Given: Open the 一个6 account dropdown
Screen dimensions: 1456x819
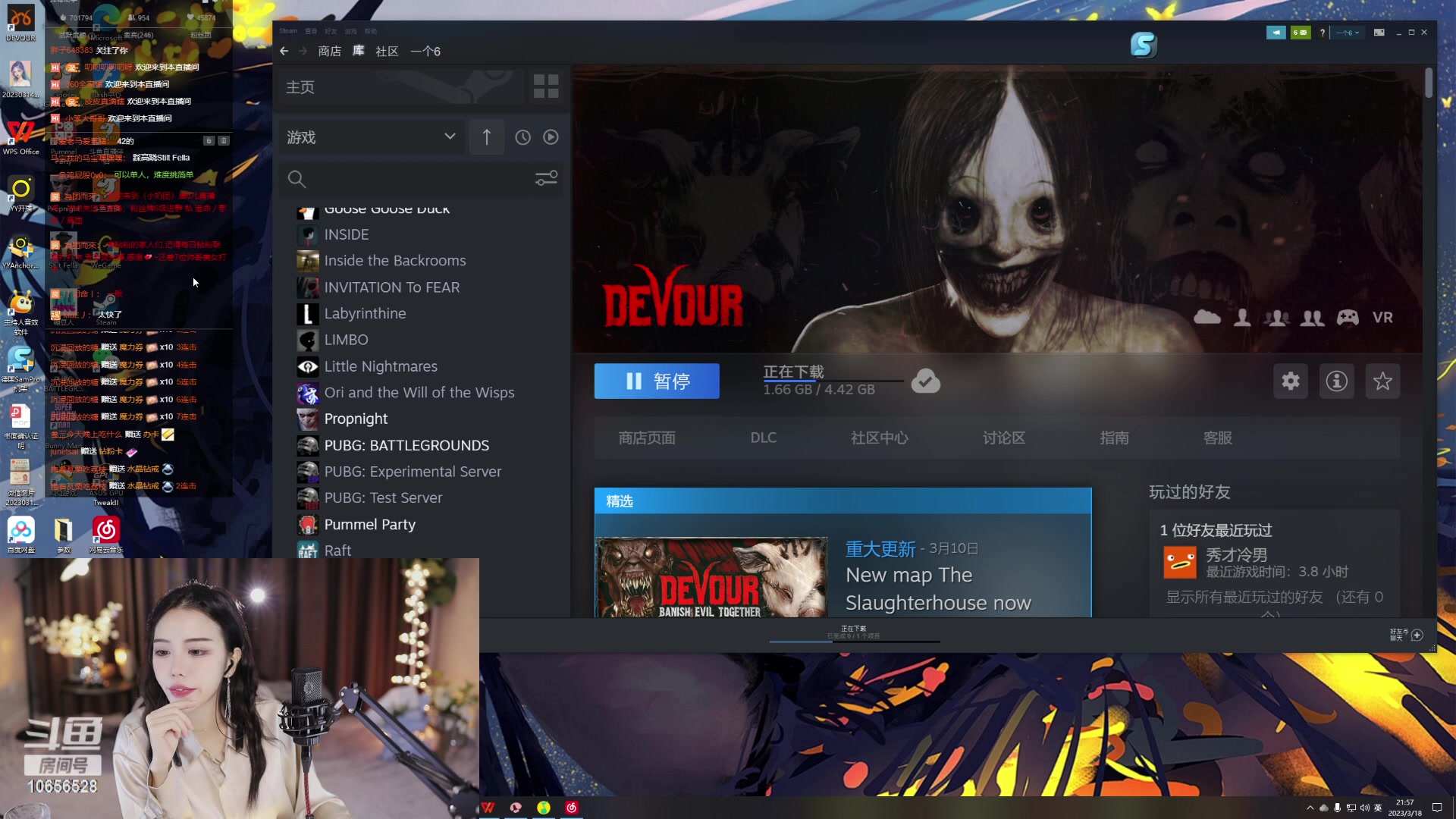Looking at the screenshot, I should point(1347,33).
